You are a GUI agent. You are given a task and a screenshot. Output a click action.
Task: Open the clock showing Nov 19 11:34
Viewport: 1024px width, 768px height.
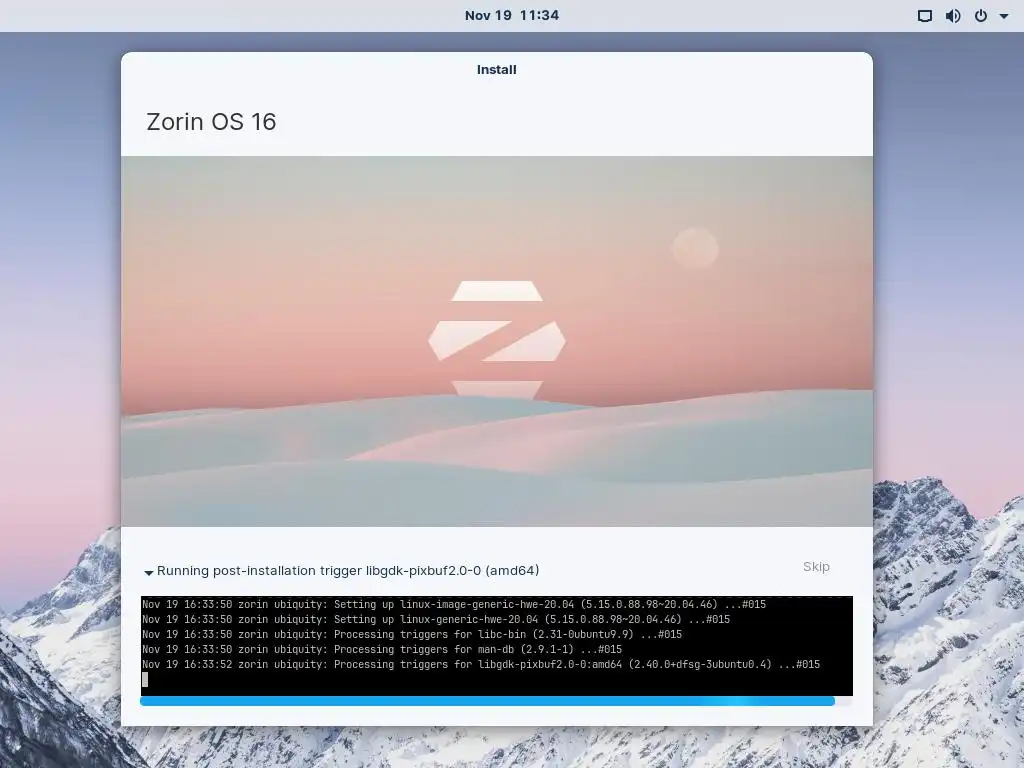click(511, 15)
